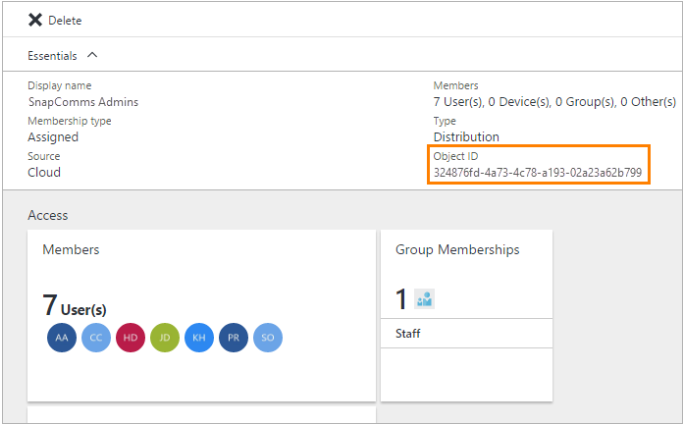Open the CC member avatar
The image size is (685, 426).
click(x=96, y=337)
